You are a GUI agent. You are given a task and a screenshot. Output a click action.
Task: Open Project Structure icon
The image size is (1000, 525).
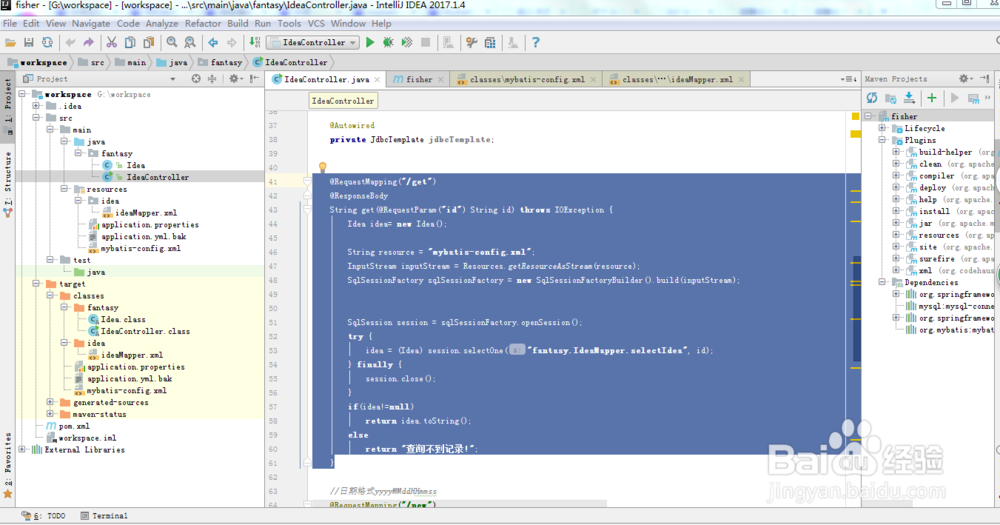coord(490,43)
